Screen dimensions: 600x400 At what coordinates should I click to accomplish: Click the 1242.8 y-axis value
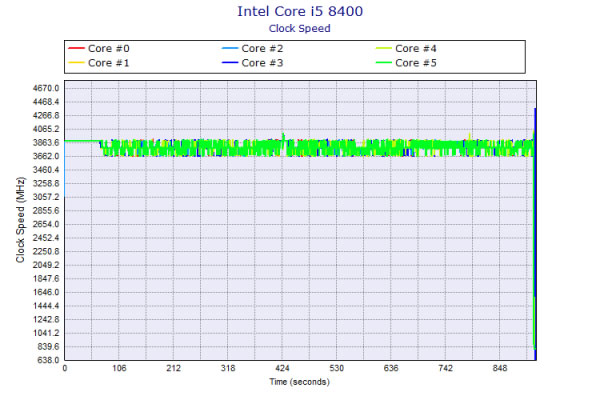coord(46,320)
